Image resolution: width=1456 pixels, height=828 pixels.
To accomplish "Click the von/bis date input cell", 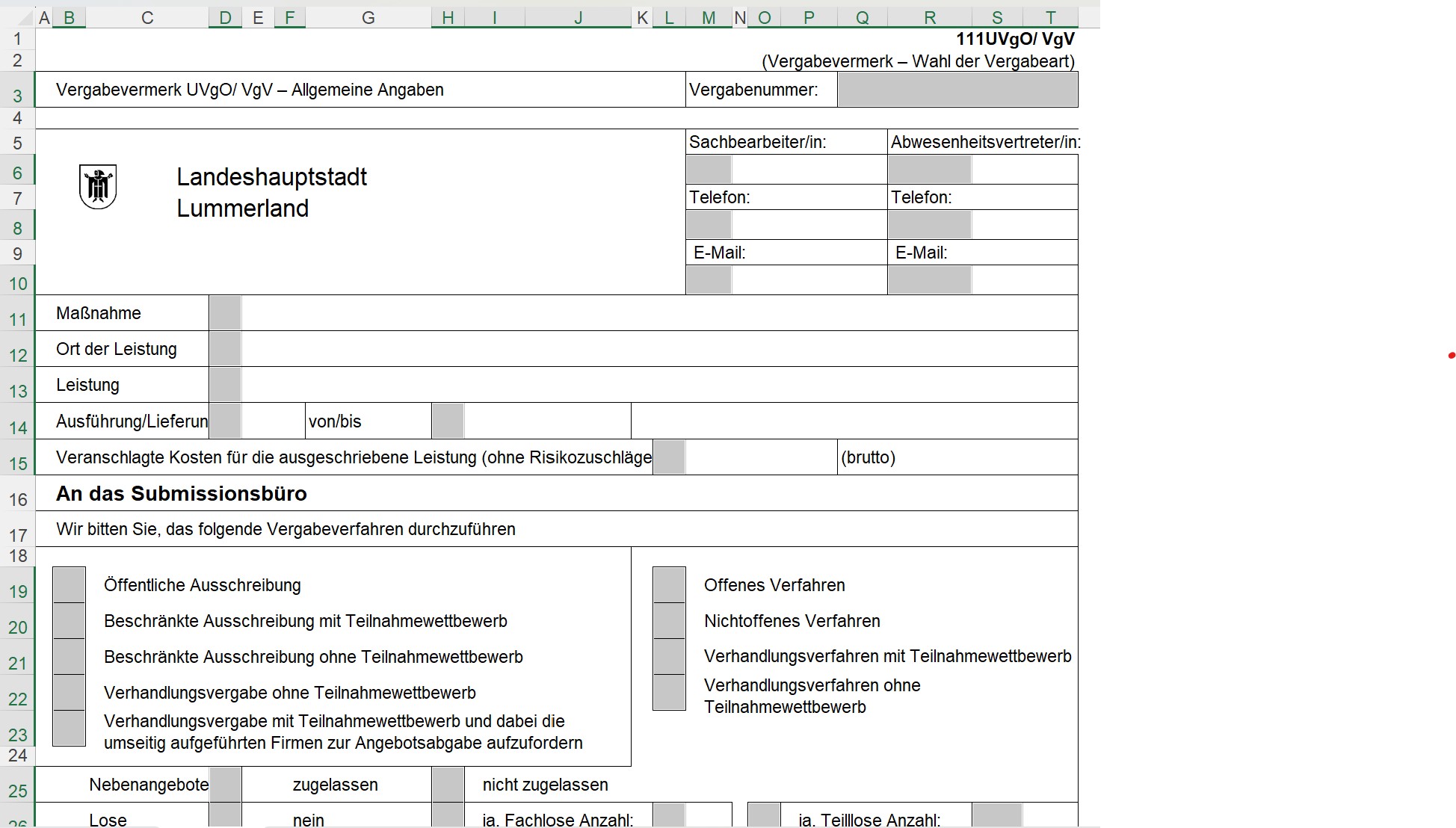I will point(448,421).
